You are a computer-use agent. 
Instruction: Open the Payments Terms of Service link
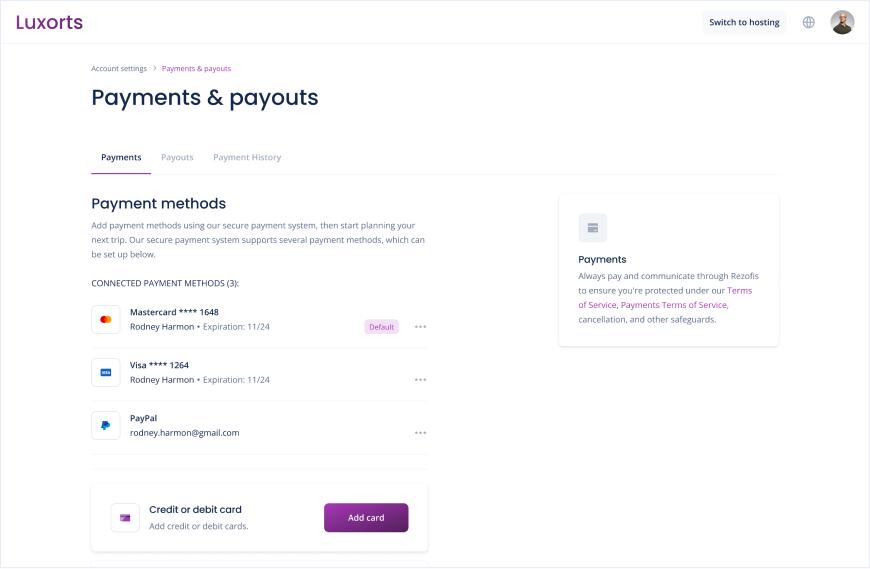(x=674, y=305)
